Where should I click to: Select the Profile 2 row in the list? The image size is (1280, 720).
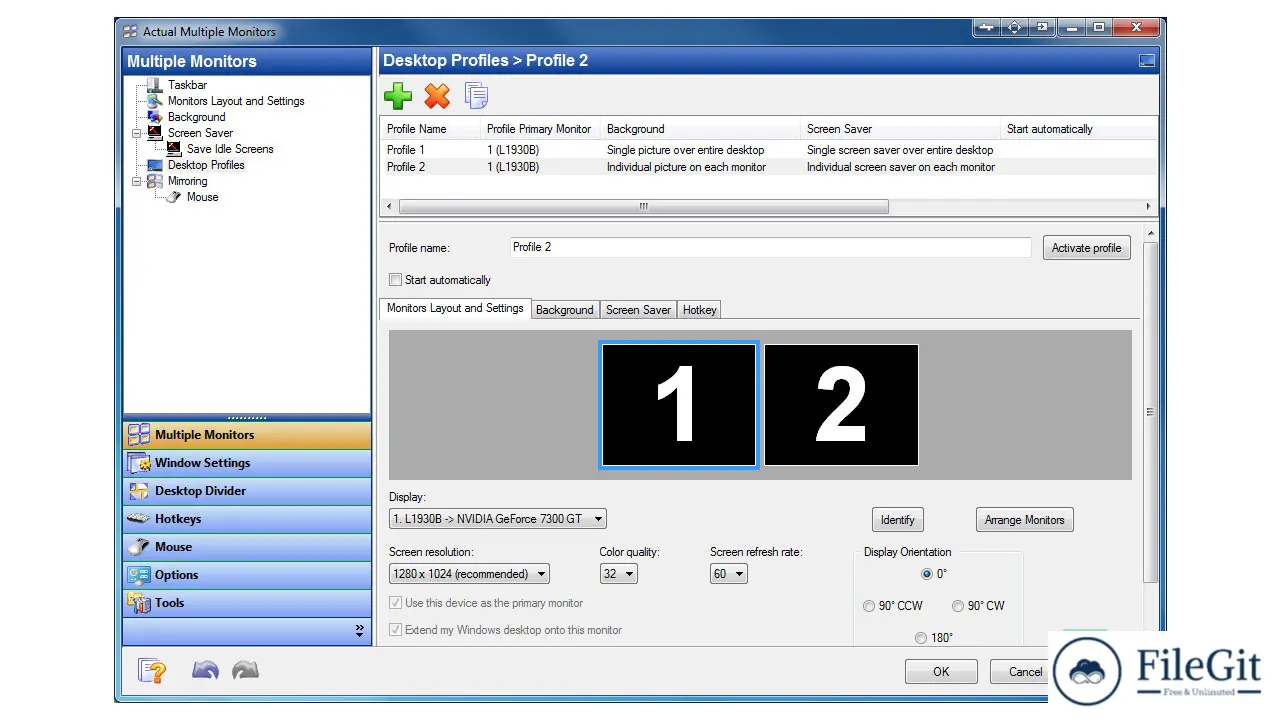(768, 167)
